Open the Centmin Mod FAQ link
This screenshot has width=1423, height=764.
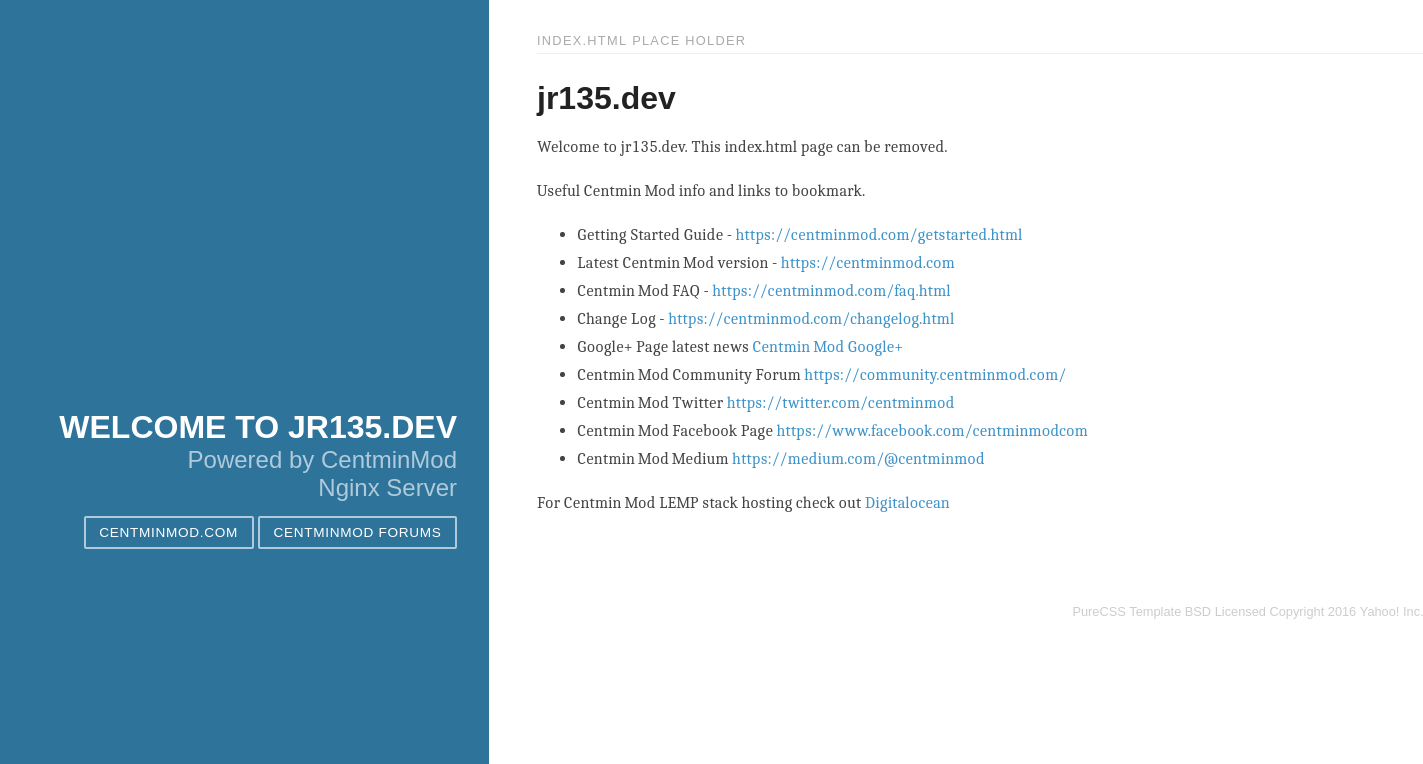831,291
